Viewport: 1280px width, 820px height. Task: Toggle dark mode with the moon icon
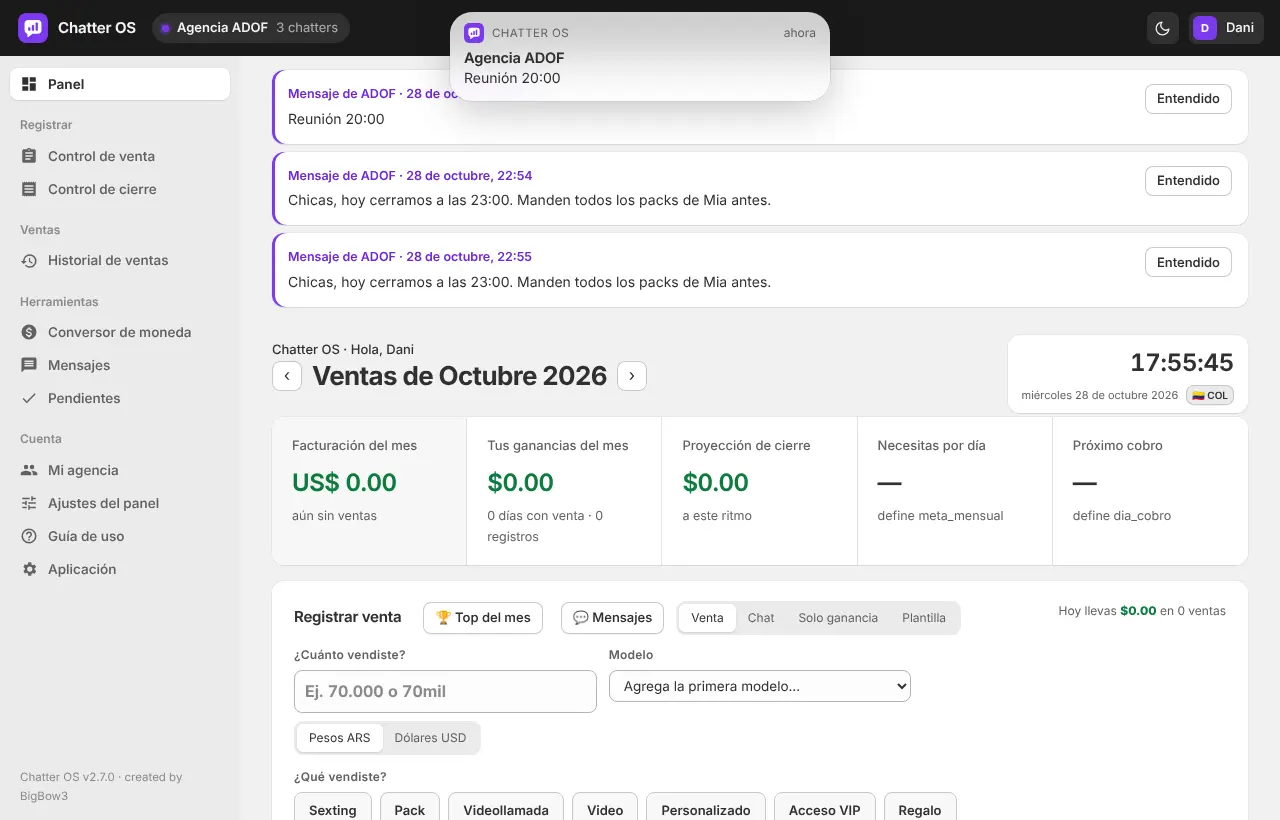tap(1163, 28)
